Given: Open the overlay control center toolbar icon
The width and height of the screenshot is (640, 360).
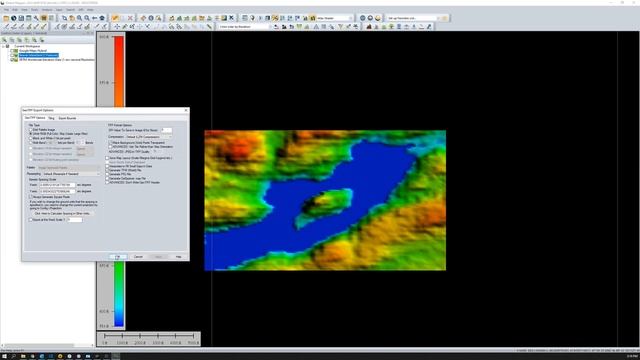Looking at the screenshot, I should [x=44, y=18].
